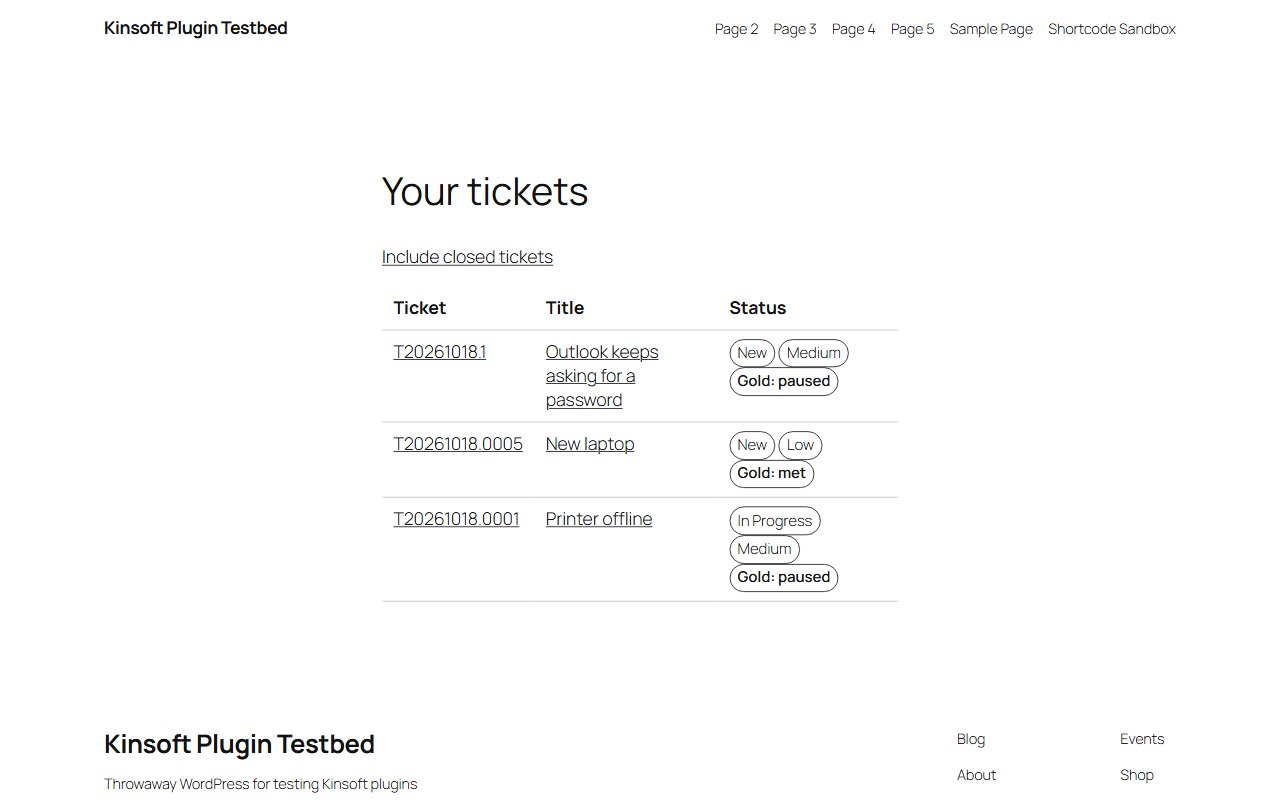This screenshot has height=800, width=1280.
Task: Click the Gold: met badge
Action: 772,473
